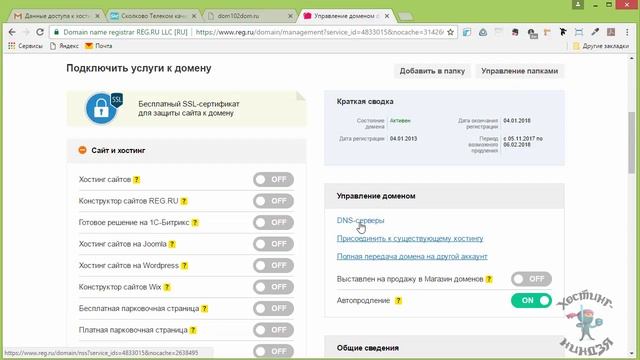Toggle Хостинг сайтов switch
Image resolution: width=640 pixels, height=360 pixels.
coord(273,180)
